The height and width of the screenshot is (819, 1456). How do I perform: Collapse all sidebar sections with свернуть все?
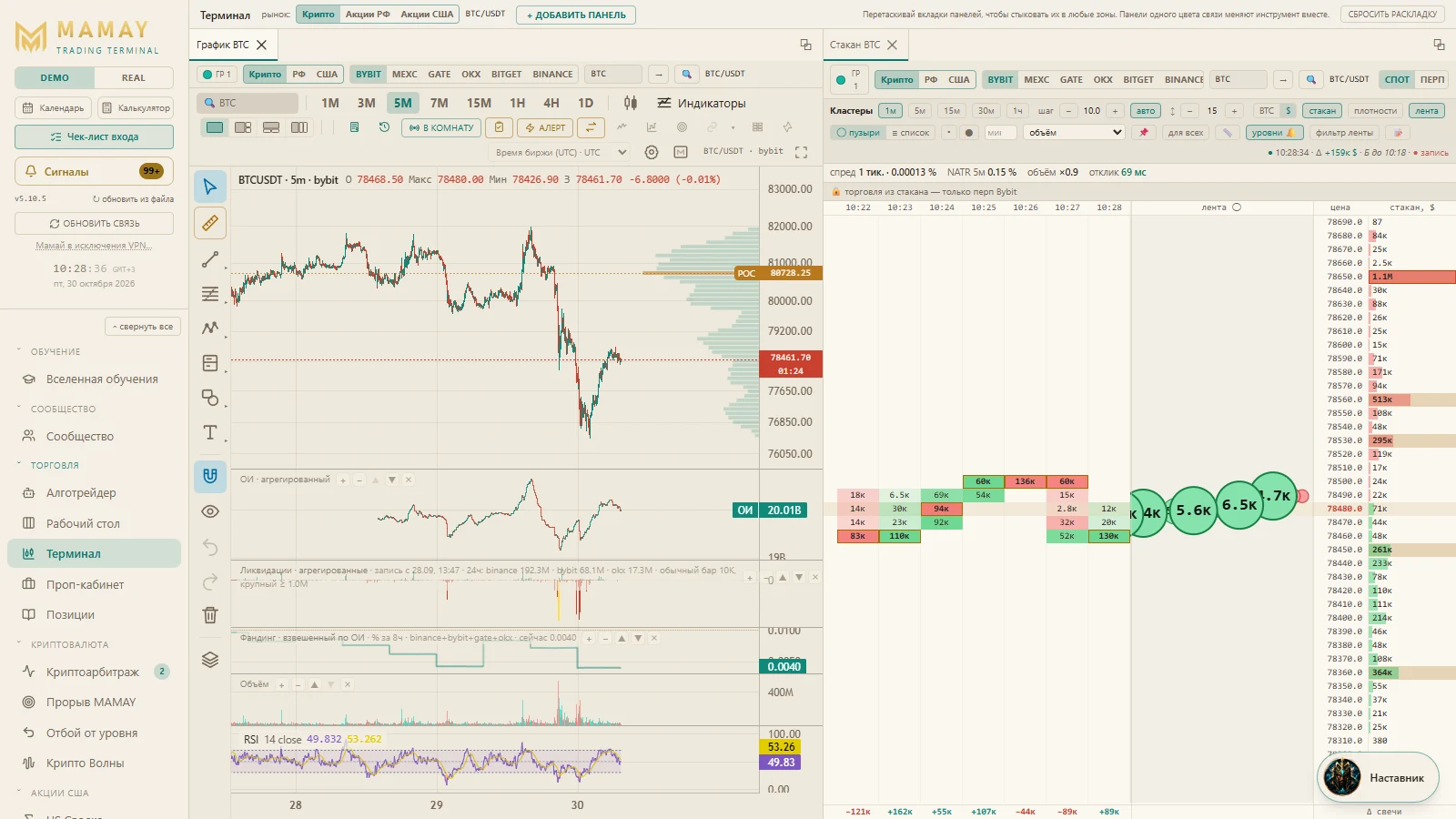(x=143, y=327)
